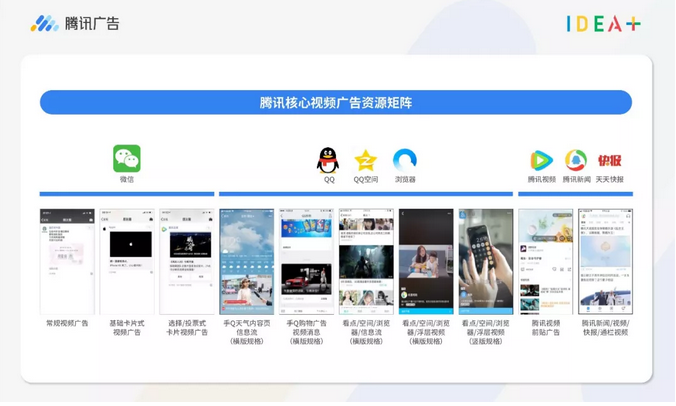Open the 手Q天气内容页信息流 weather screenshot
This screenshot has width=676, height=406.
click(247, 262)
